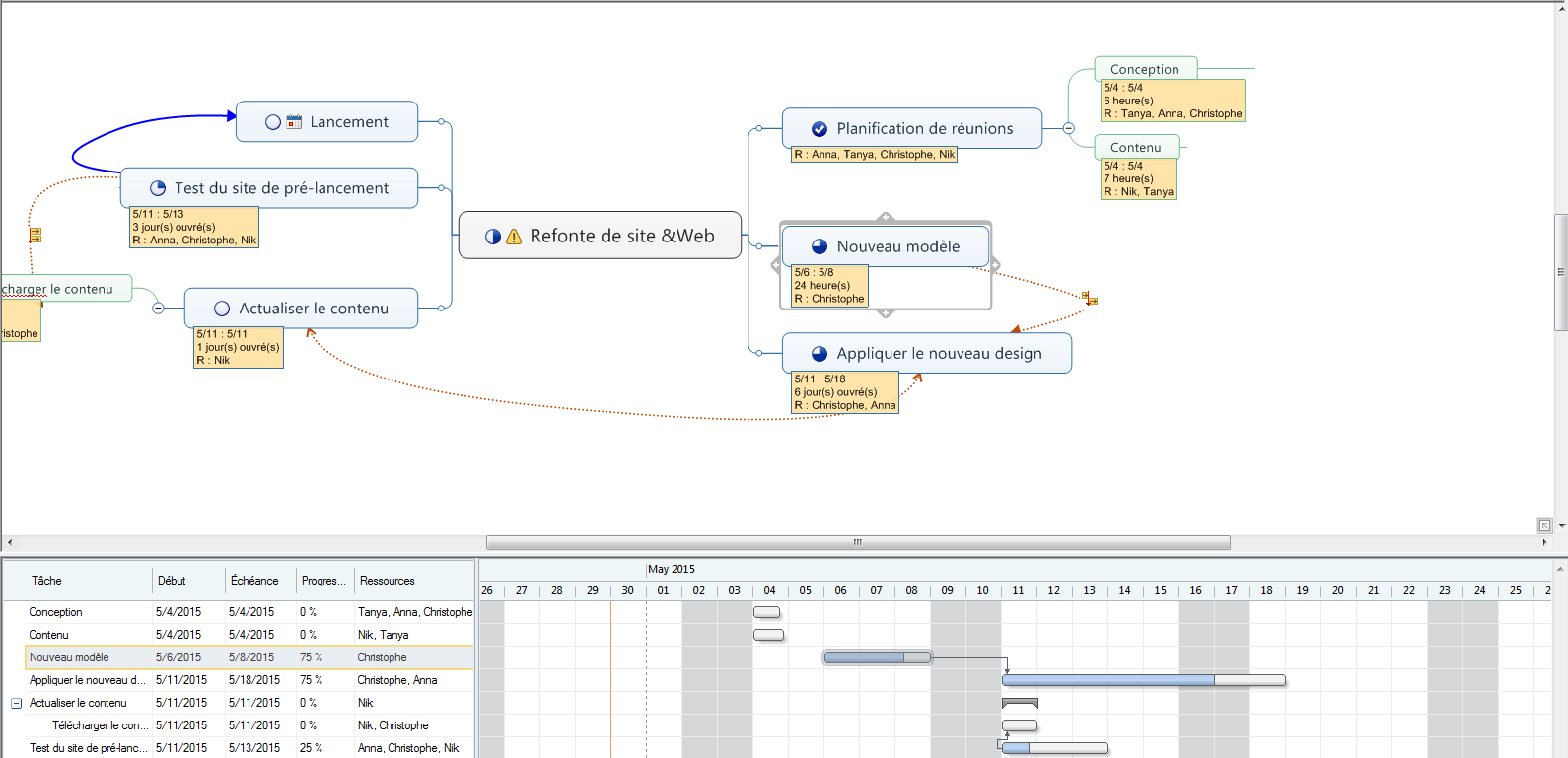This screenshot has width=1568, height=758.
Task: Click the Ressources column header
Action: click(x=387, y=581)
